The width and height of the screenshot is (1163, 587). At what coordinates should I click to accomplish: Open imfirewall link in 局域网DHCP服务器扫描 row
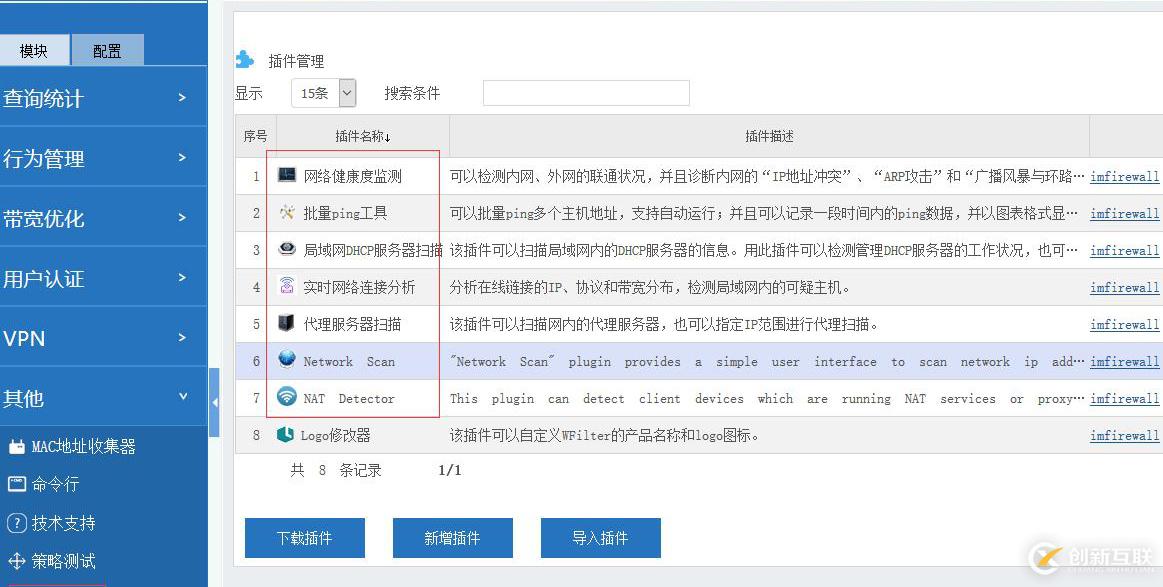tap(1124, 251)
